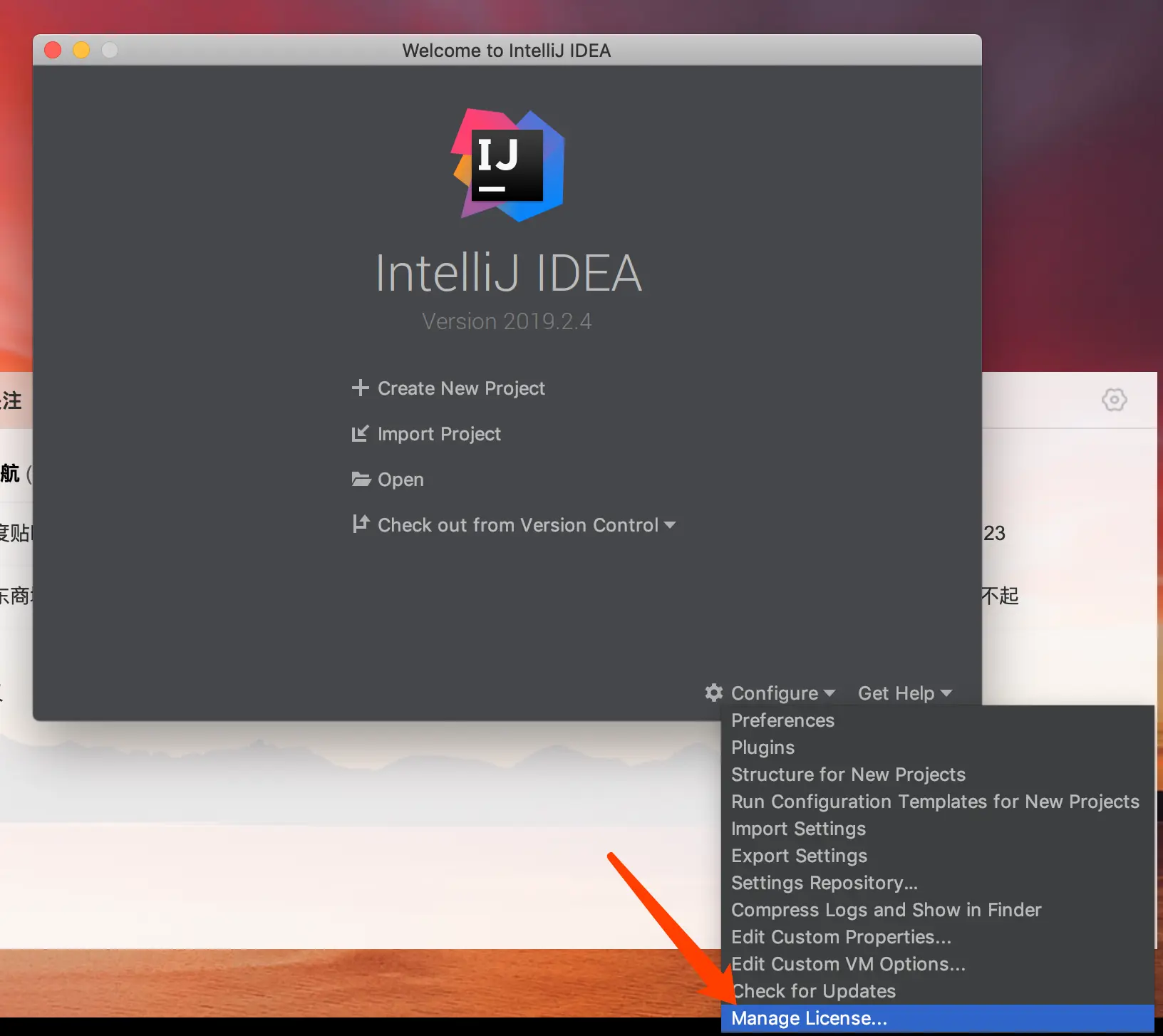Choose Compress Logs and Show in Finder
Screen dimensions: 1163x1036
coord(937,910)
